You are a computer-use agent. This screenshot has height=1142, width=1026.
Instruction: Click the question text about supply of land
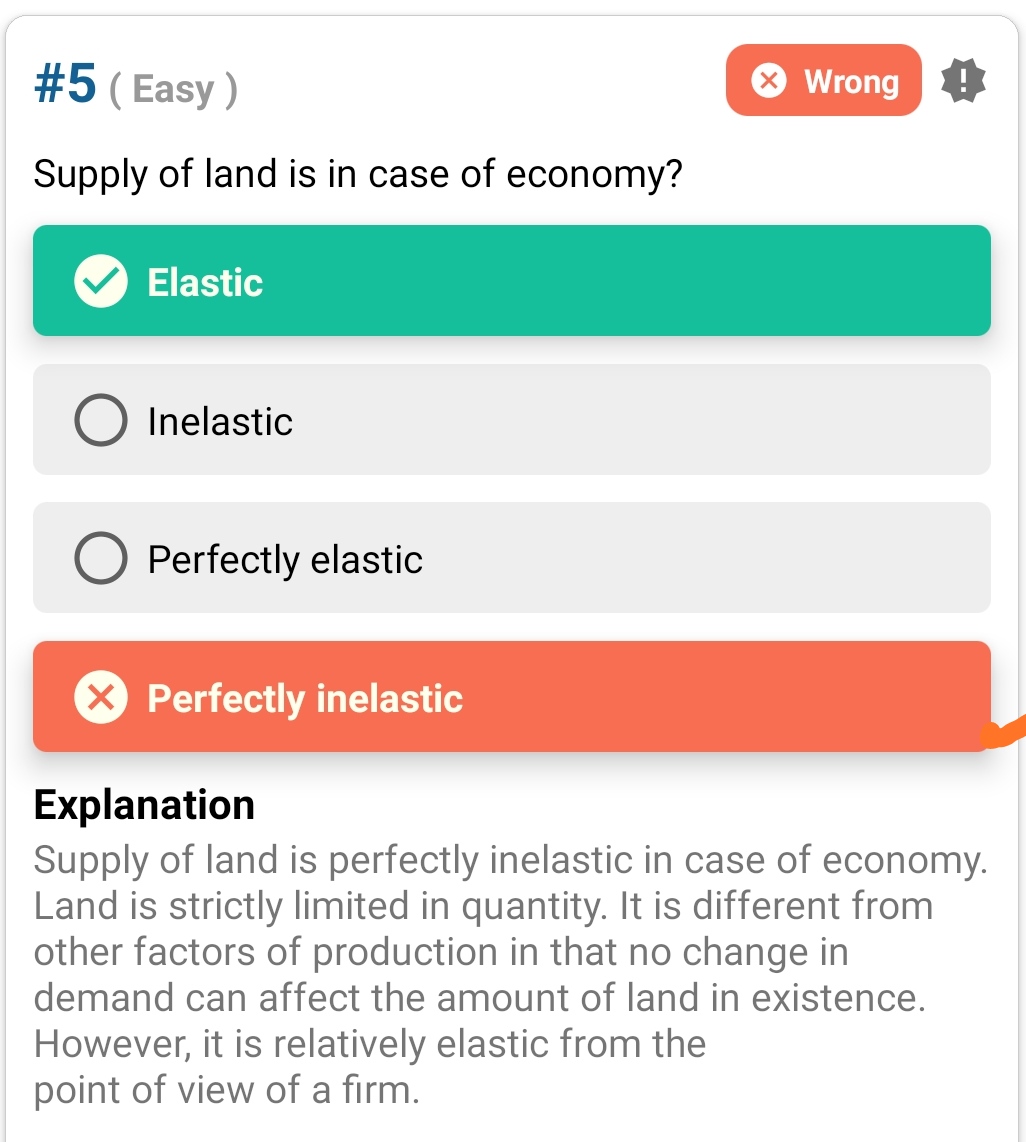tap(358, 175)
